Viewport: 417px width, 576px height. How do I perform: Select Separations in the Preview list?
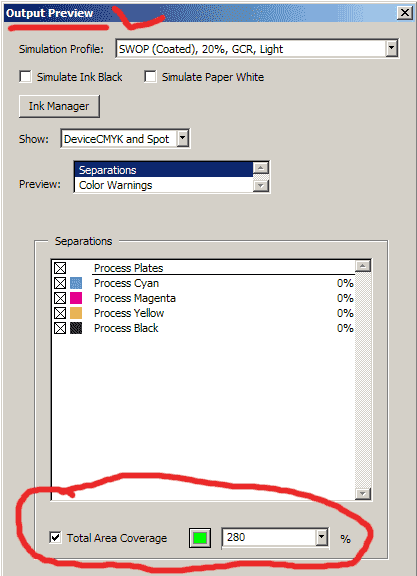point(164,170)
